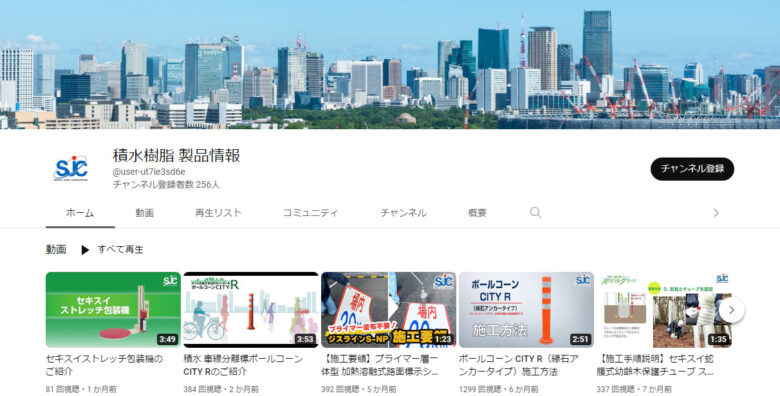Click title ポールコーン CITY R（縁石アンカータイプ）施工方法
Screen dimensions: 780x396
click(x=518, y=365)
